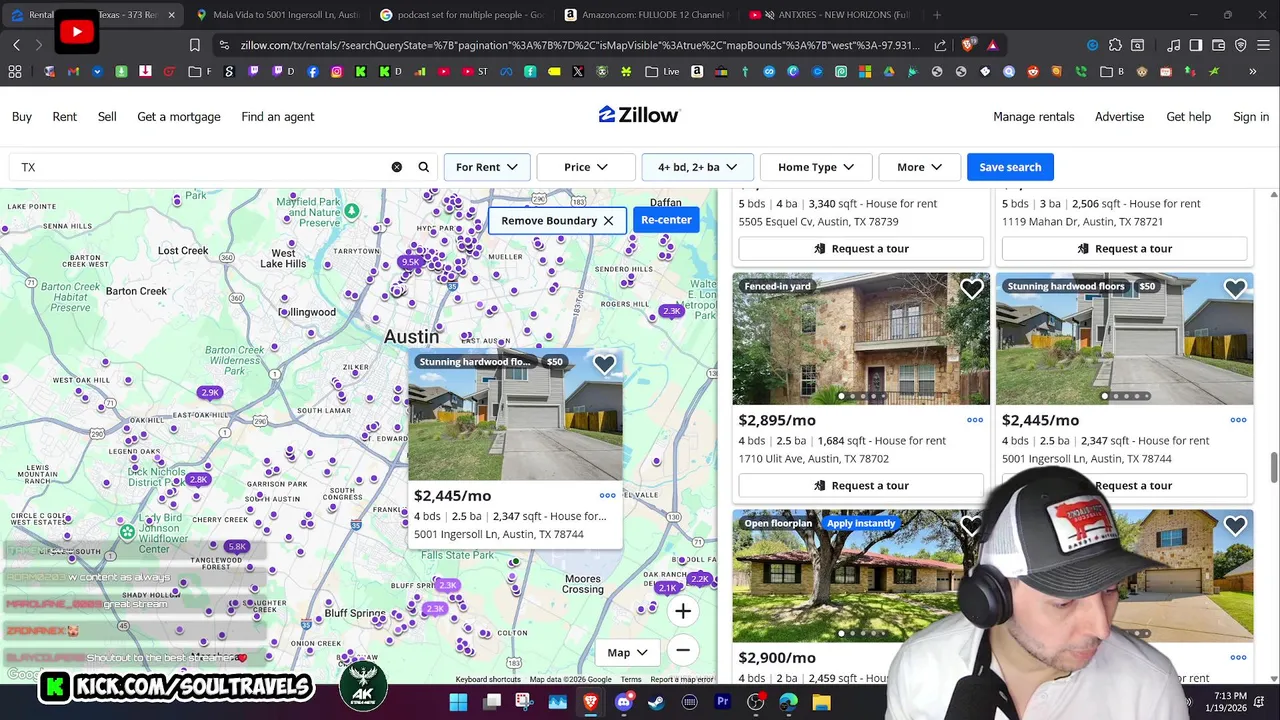1280x720 pixels.
Task: Open the Buy menu
Action: click(x=22, y=116)
